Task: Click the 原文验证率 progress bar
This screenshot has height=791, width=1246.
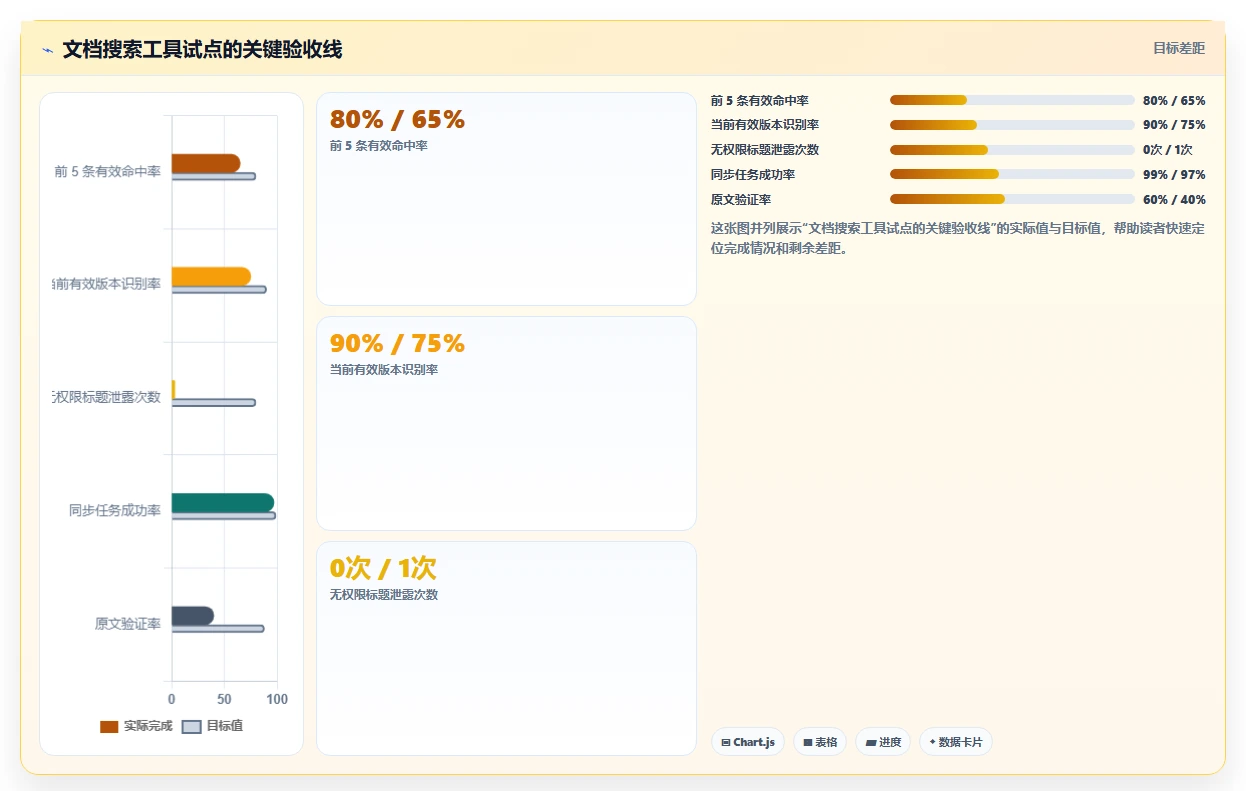Action: pyautogui.click(x=1012, y=199)
